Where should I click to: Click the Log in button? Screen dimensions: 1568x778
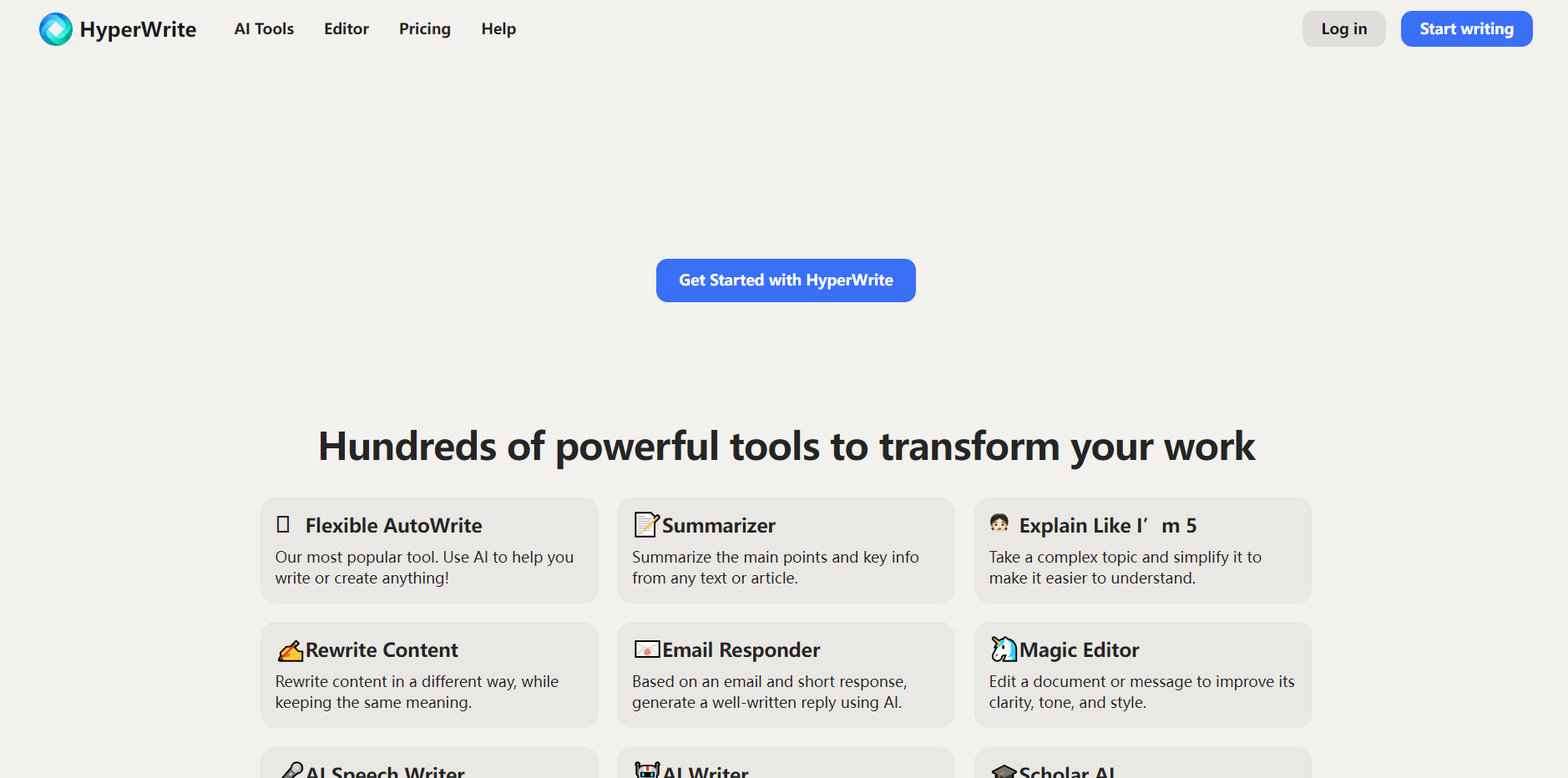click(1344, 29)
